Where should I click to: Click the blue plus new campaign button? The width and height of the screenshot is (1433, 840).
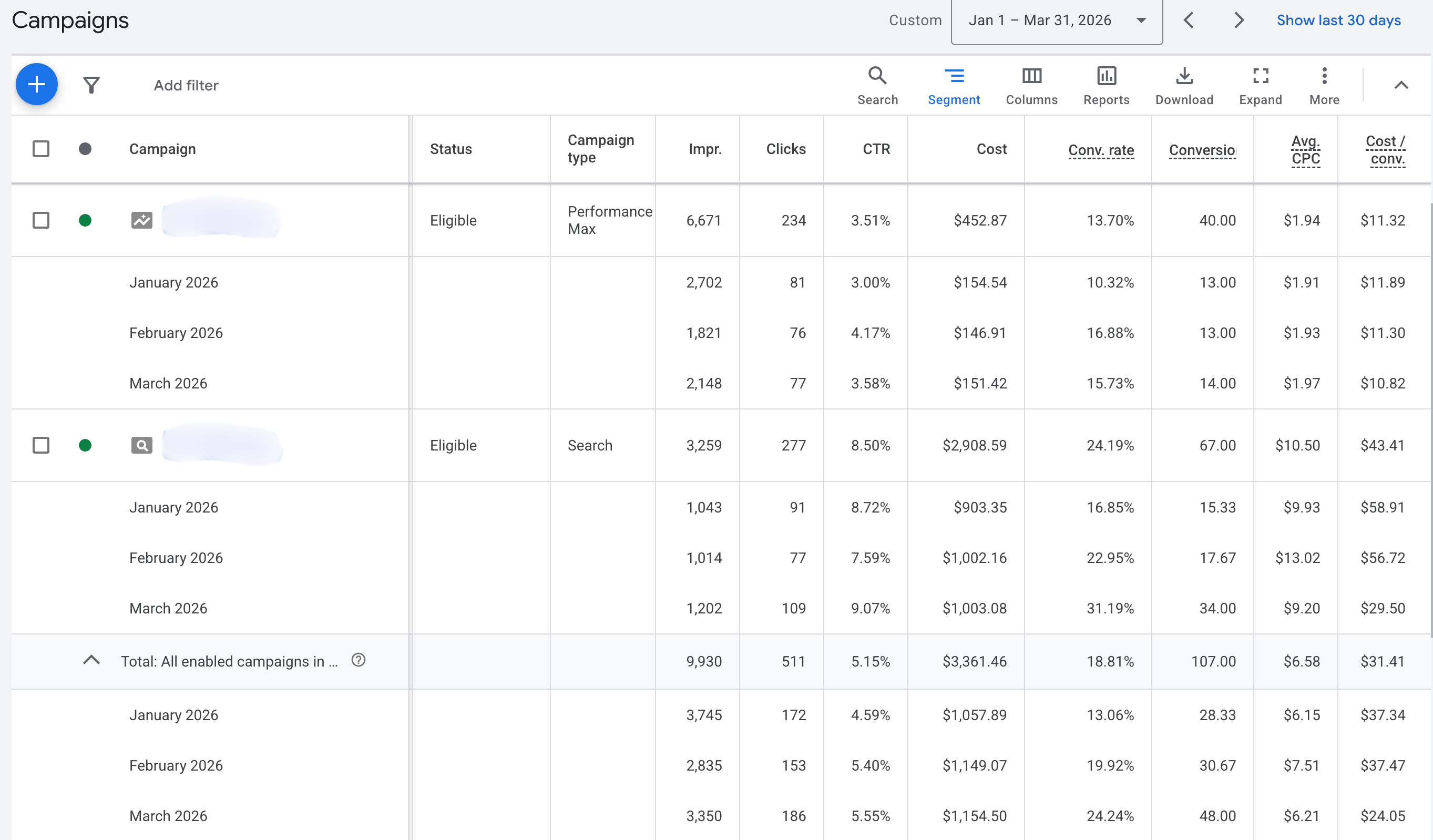tap(36, 85)
